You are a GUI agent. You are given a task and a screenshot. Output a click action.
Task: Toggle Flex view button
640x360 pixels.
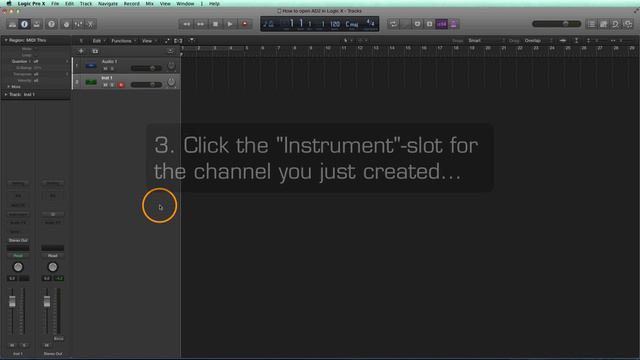[x=178, y=41]
